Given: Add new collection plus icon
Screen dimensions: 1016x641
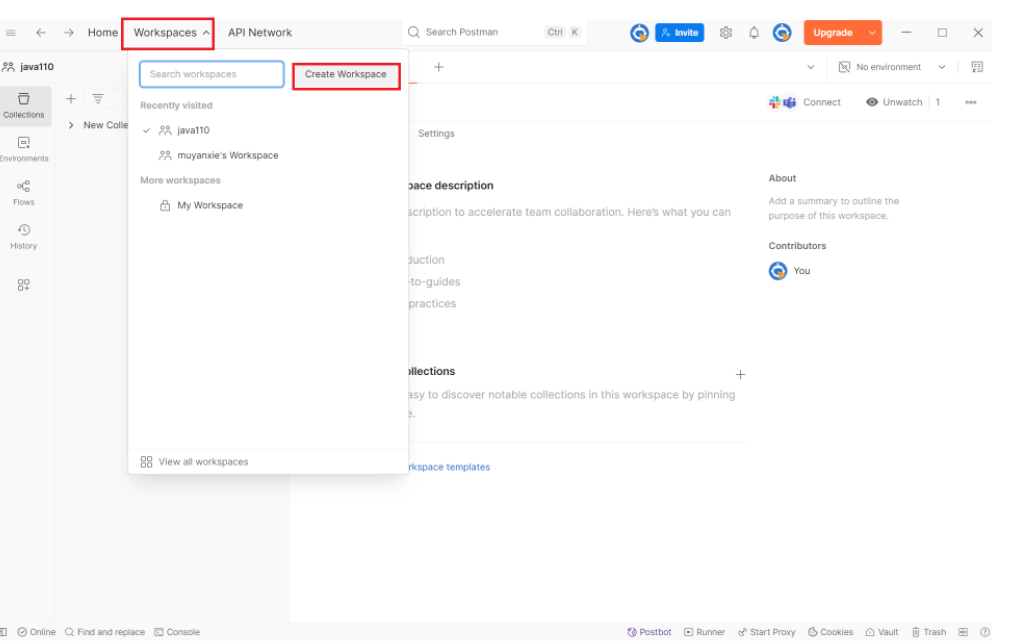Looking at the screenshot, I should [71, 99].
